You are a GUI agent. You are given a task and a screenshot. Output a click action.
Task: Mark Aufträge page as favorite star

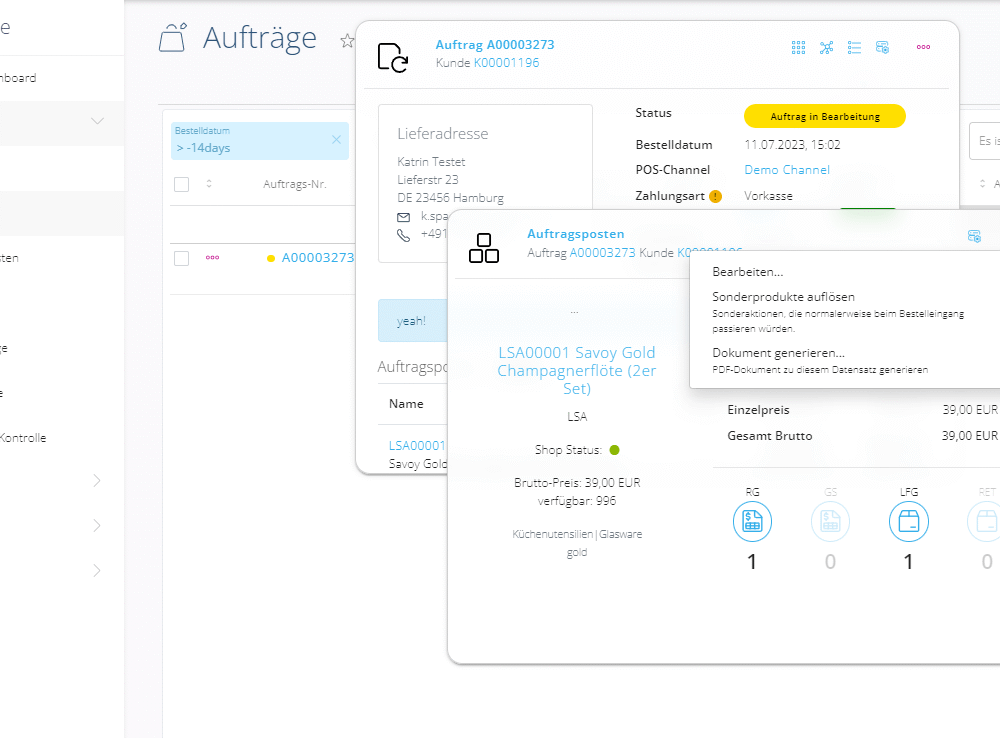[x=346, y=41]
